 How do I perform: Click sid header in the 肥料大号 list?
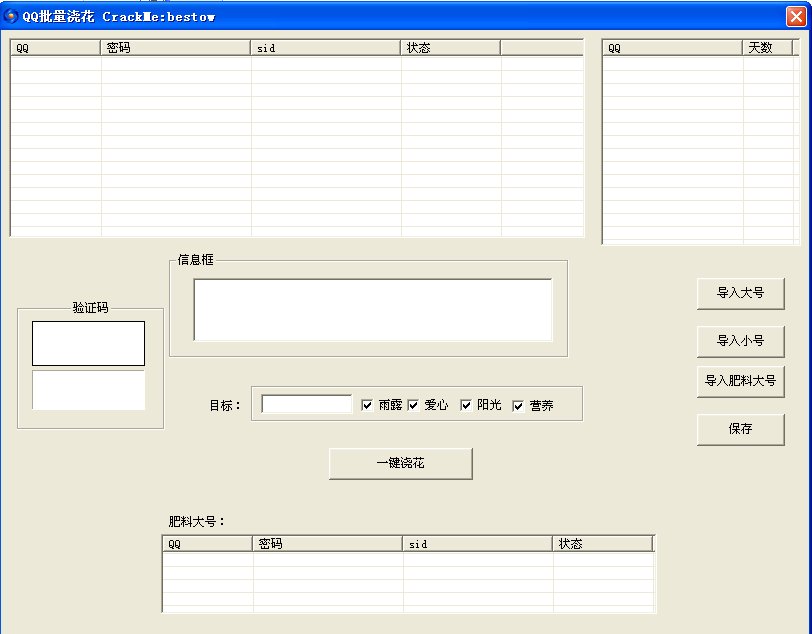pos(478,544)
